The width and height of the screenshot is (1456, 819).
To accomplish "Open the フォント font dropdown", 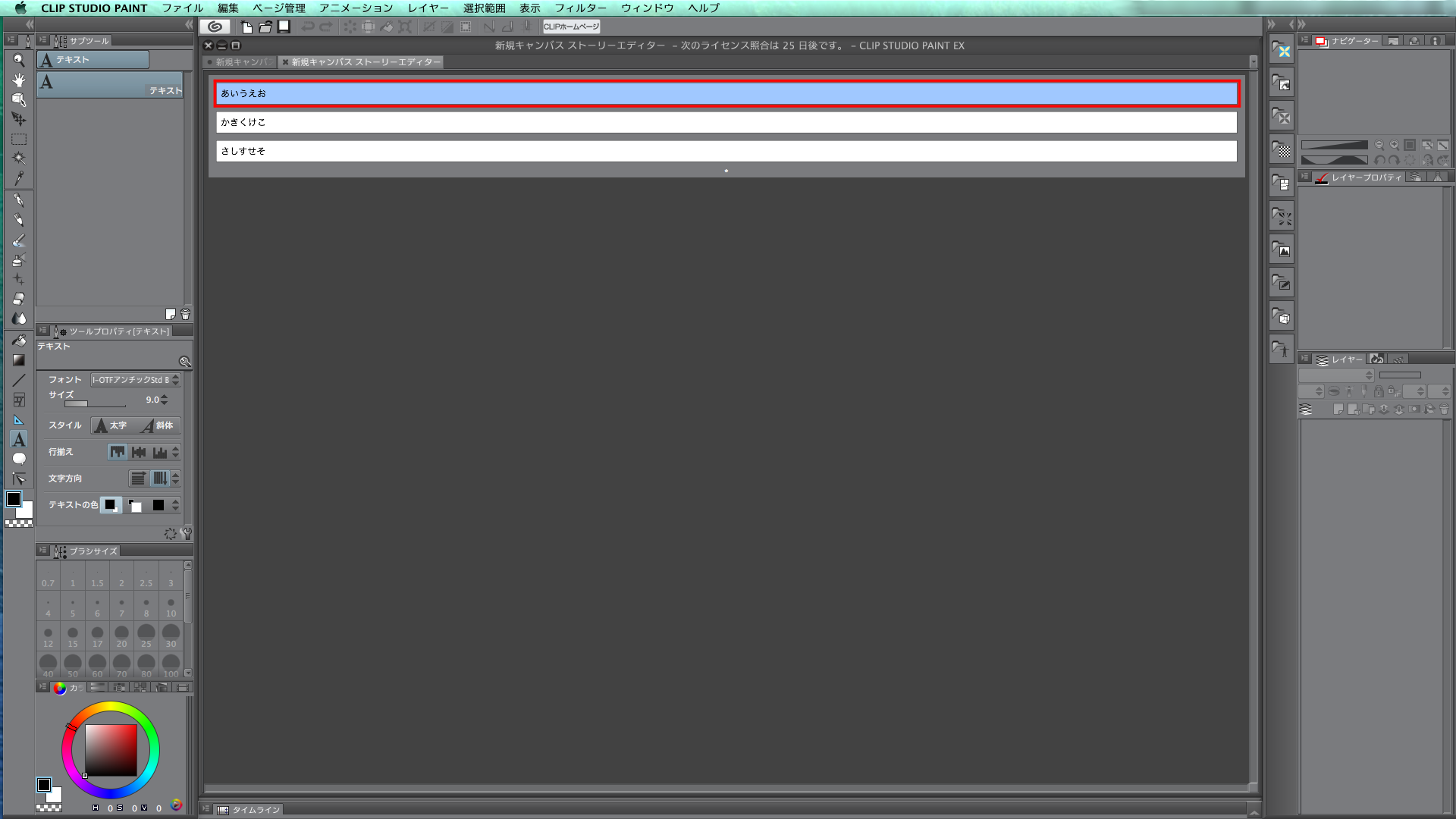I will (x=135, y=380).
